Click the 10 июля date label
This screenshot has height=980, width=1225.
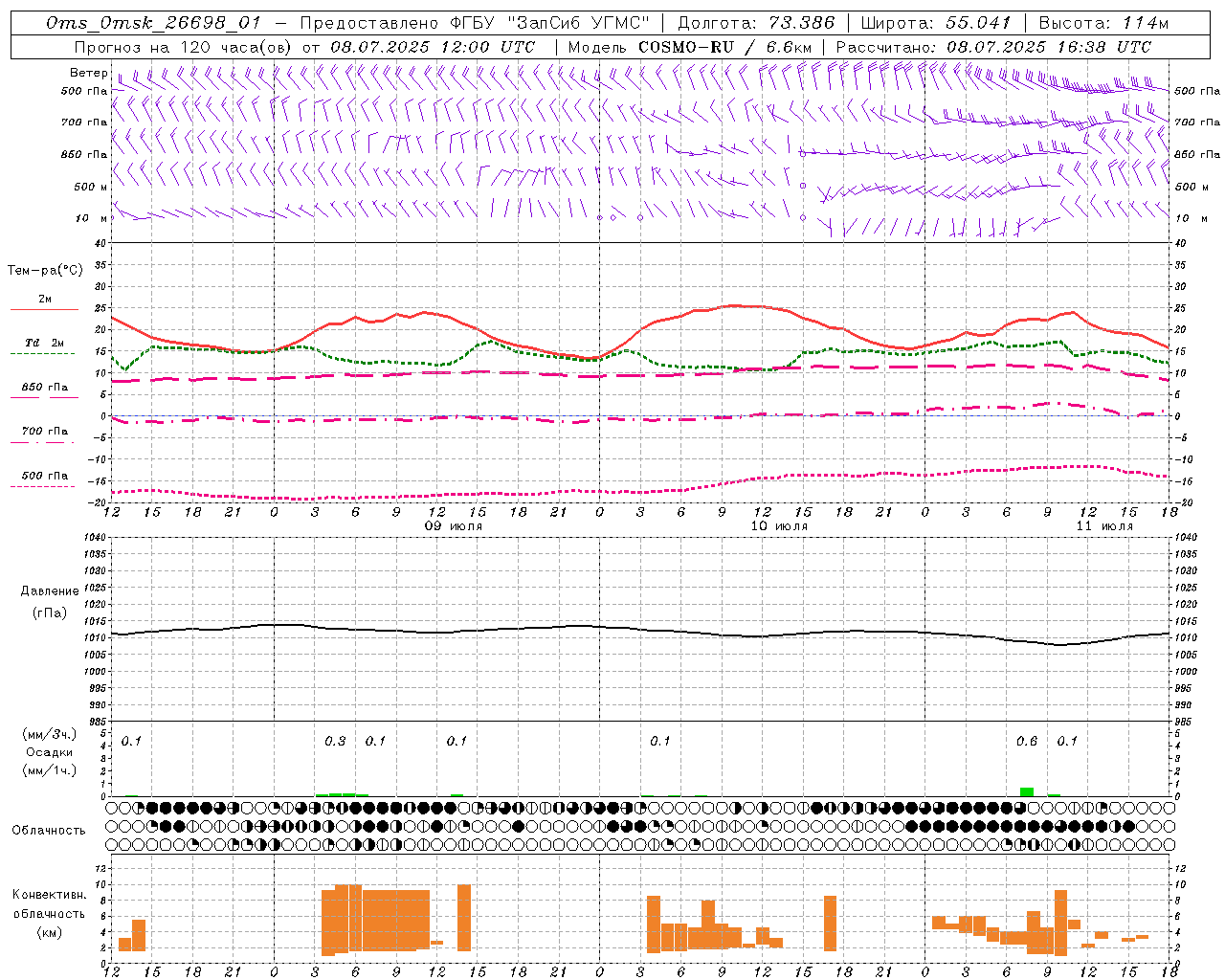pos(779,526)
